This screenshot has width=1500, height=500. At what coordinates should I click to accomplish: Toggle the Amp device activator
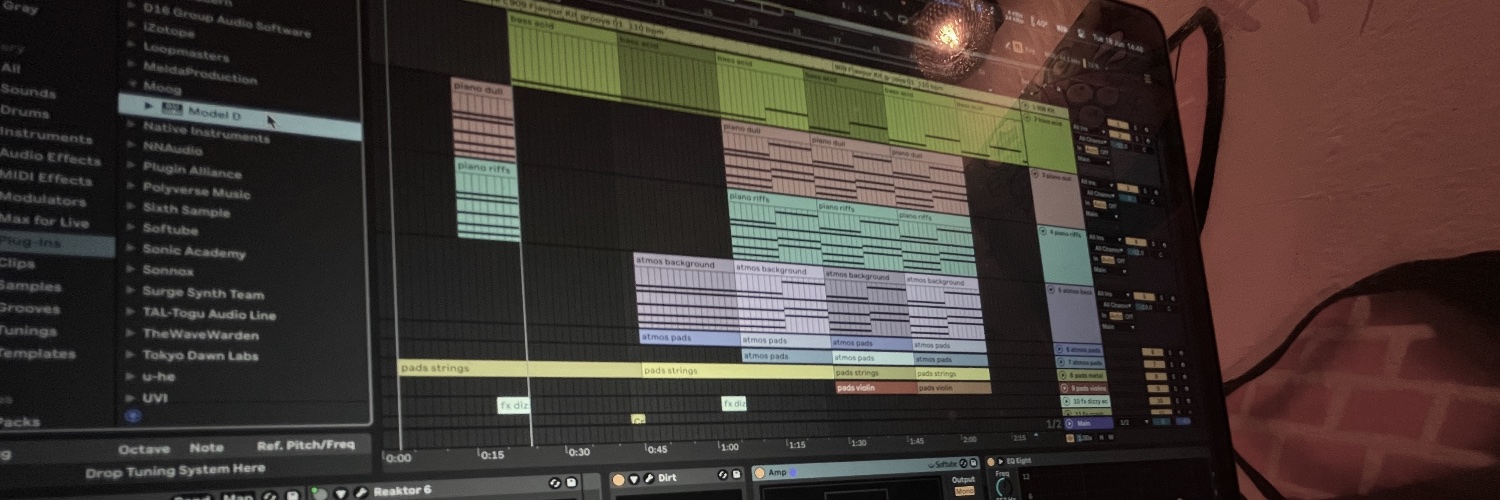tap(759, 473)
